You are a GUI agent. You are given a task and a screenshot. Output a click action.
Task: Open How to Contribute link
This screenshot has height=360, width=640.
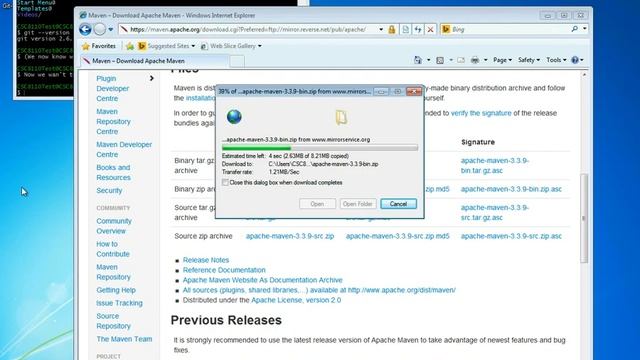tap(113, 249)
